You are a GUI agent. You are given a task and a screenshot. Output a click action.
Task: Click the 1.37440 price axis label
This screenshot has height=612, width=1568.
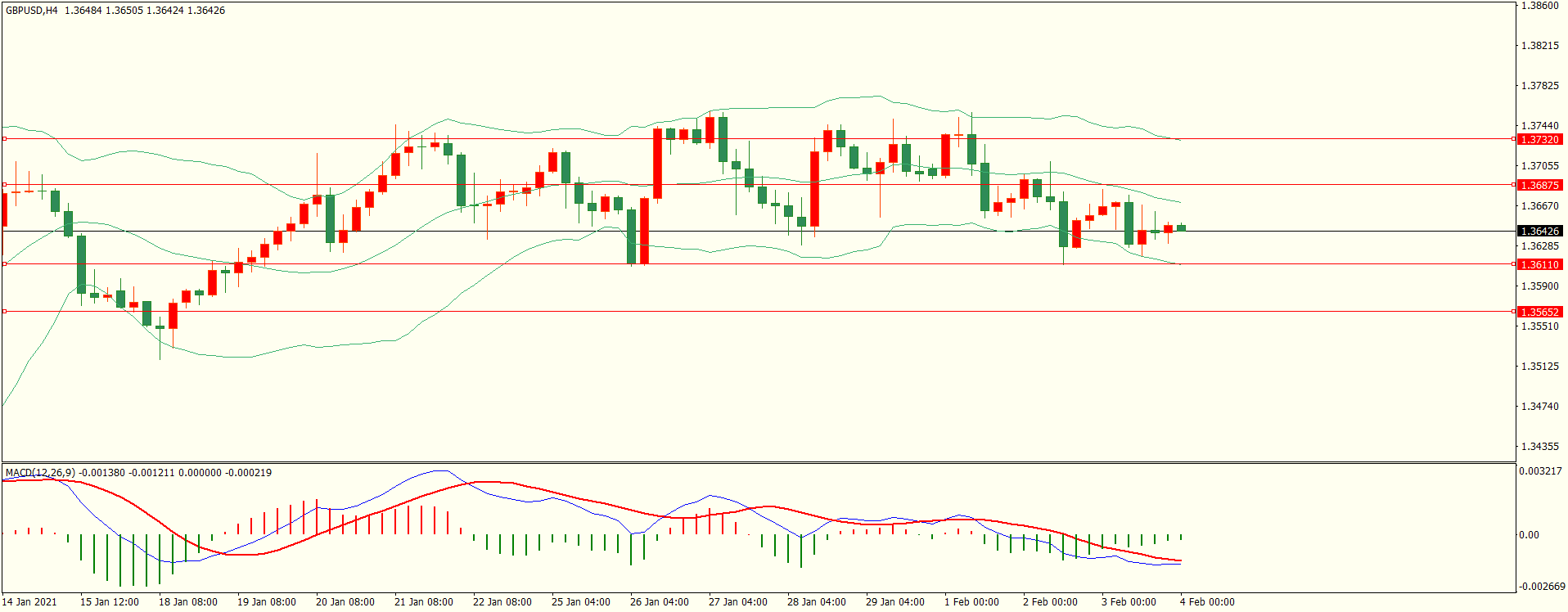[1539, 126]
